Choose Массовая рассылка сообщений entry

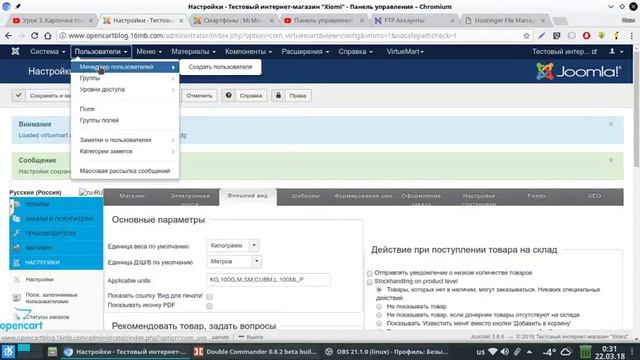pyautogui.click(x=125, y=171)
